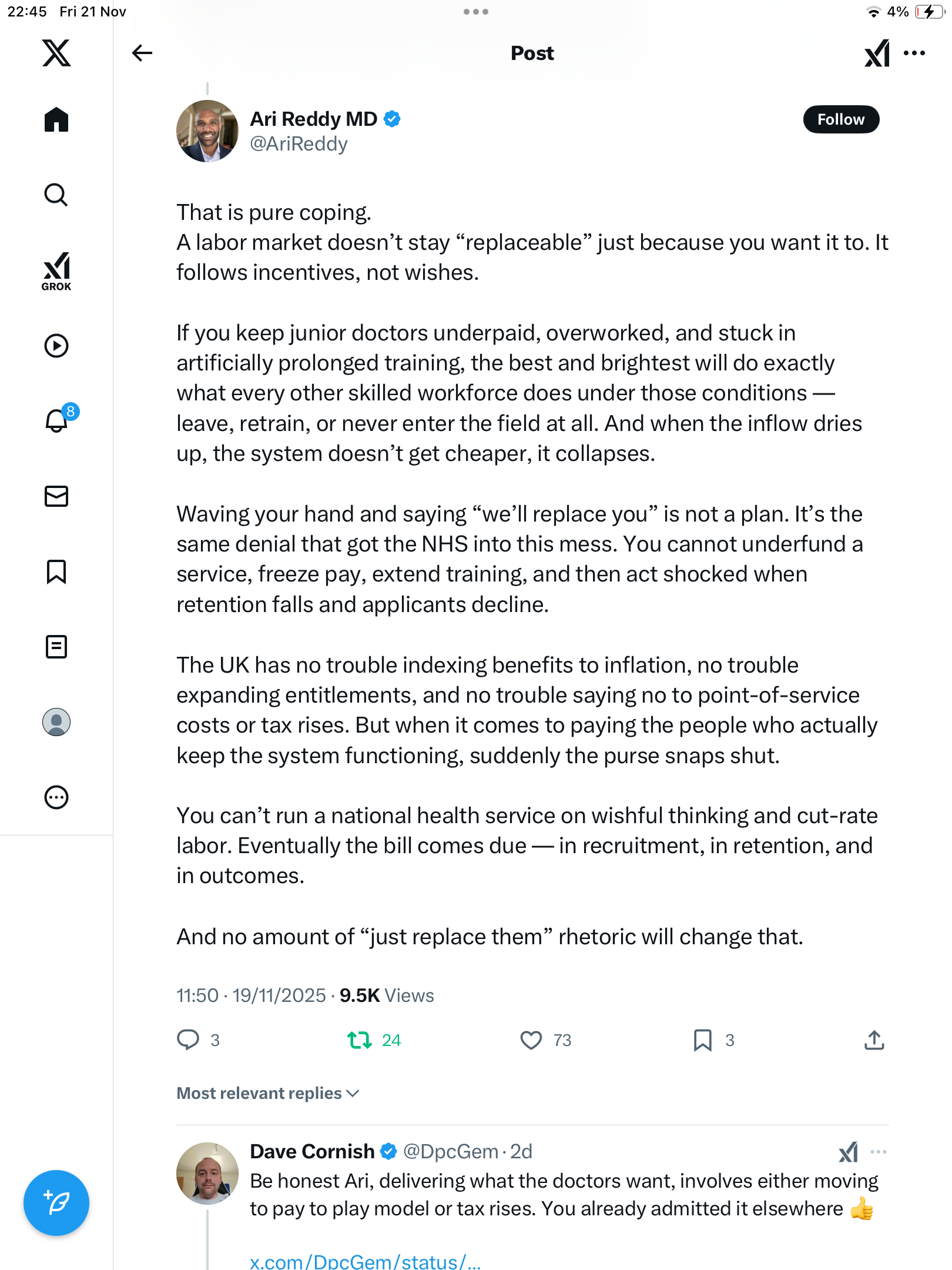Open Grok from the left sidebar
The width and height of the screenshot is (952, 1270).
pyautogui.click(x=56, y=271)
